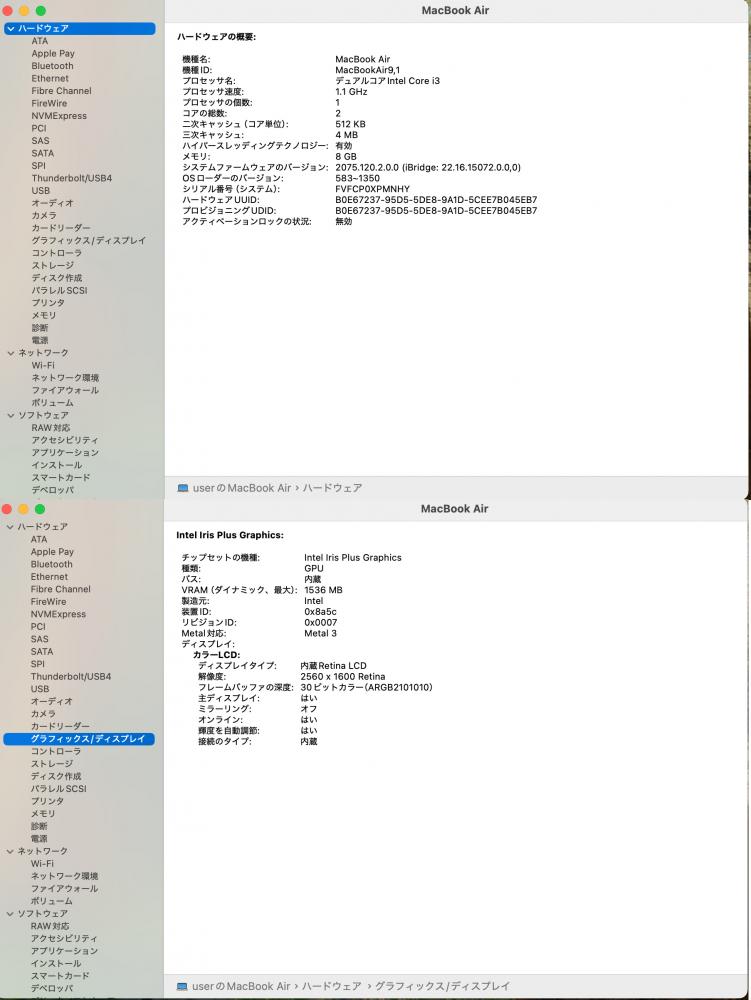Click processor name デュアルコア Intel Core i3
751x1000 pixels.
pos(388,81)
